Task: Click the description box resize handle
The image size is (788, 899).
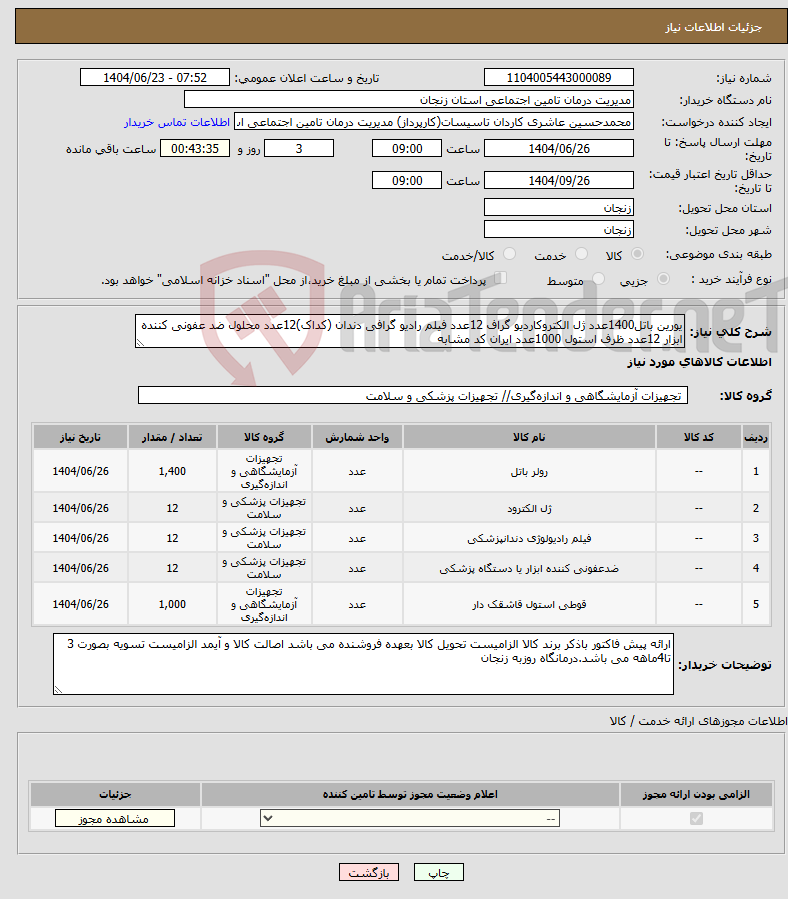Action: 140,343
